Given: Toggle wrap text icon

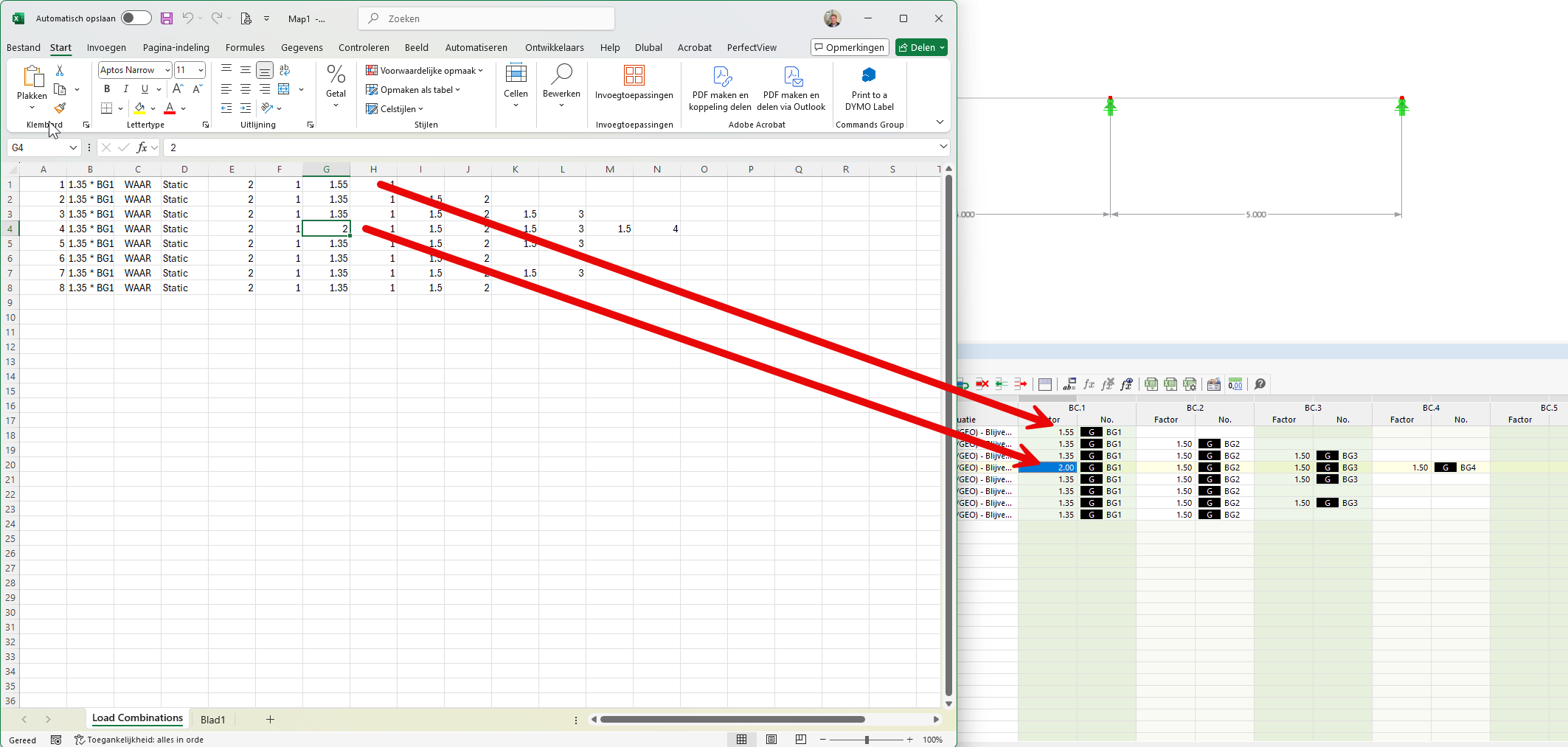Looking at the screenshot, I should click(285, 70).
